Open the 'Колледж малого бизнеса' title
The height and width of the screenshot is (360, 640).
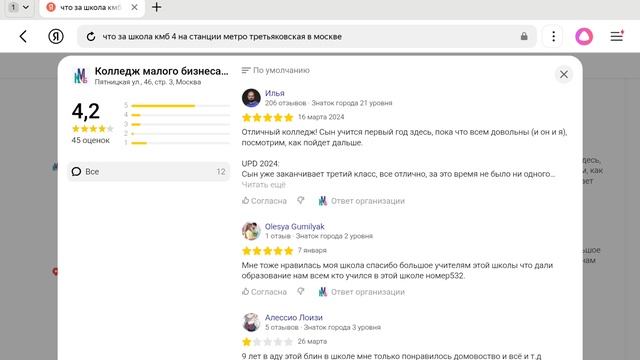click(x=162, y=71)
